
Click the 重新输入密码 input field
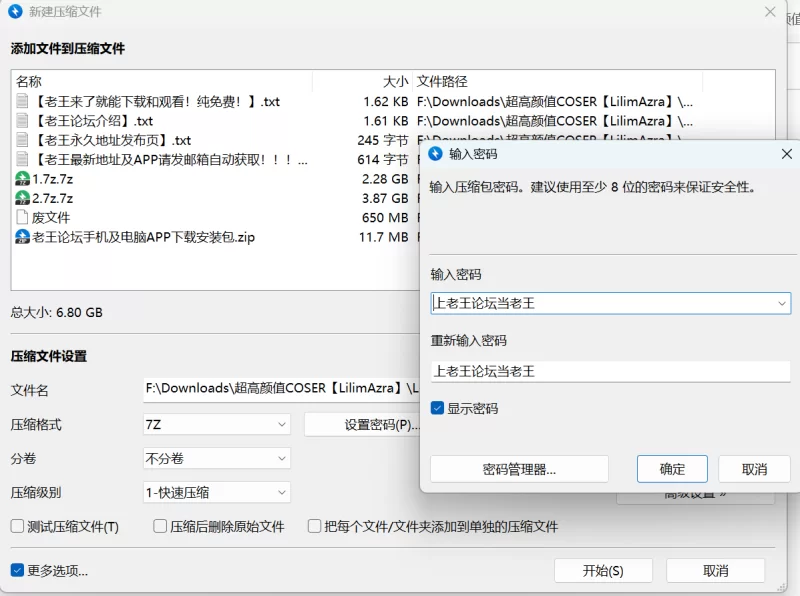(610, 371)
